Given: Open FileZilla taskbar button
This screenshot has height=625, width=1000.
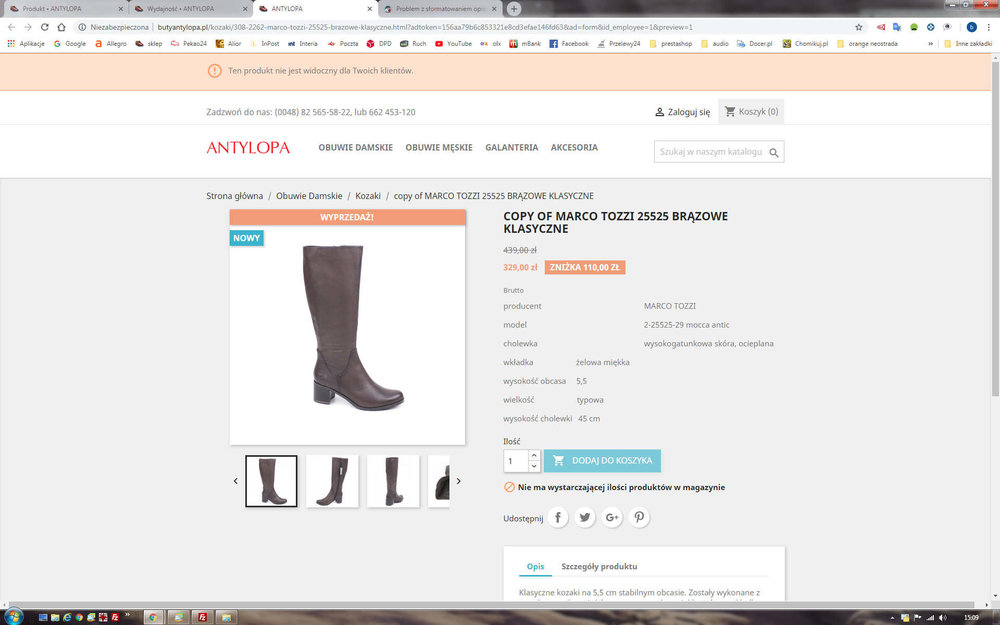Looking at the screenshot, I should pyautogui.click(x=203, y=617).
